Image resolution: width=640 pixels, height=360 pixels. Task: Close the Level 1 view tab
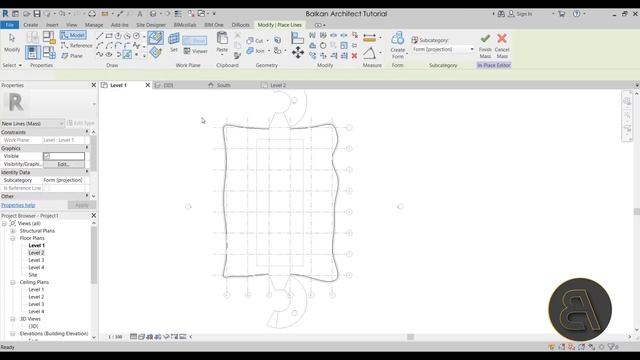point(148,85)
